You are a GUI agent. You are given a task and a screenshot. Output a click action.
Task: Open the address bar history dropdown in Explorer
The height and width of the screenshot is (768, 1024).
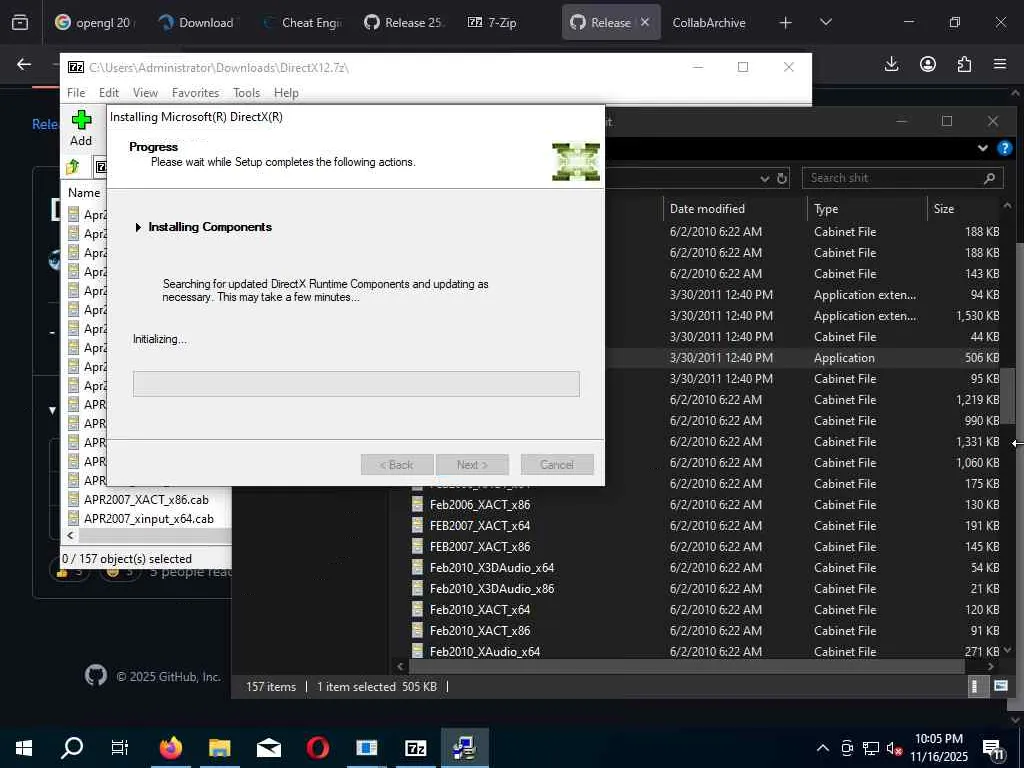click(x=765, y=178)
